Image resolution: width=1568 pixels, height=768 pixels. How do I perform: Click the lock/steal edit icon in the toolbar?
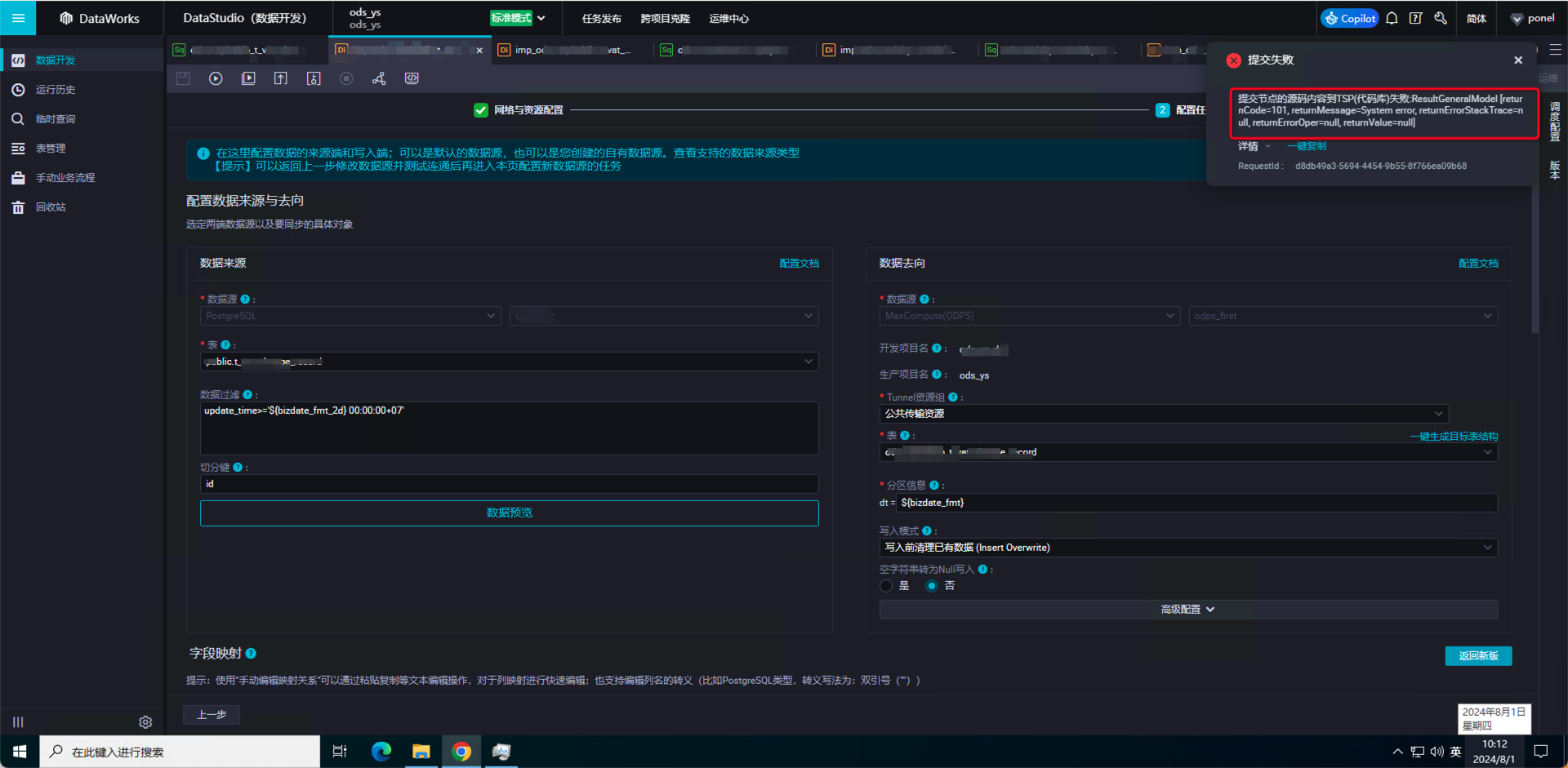click(314, 78)
